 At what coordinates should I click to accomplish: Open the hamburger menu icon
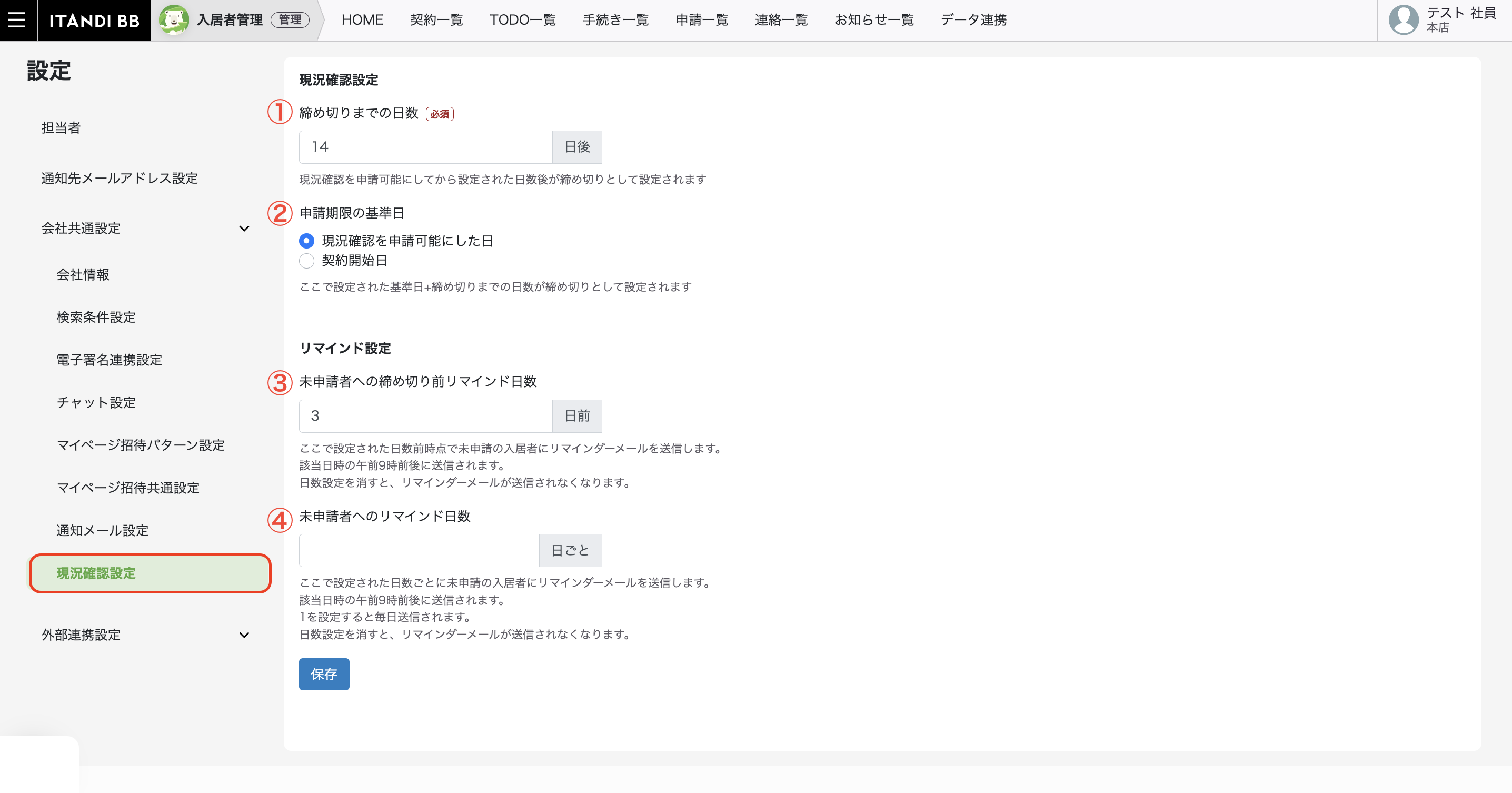click(17, 20)
